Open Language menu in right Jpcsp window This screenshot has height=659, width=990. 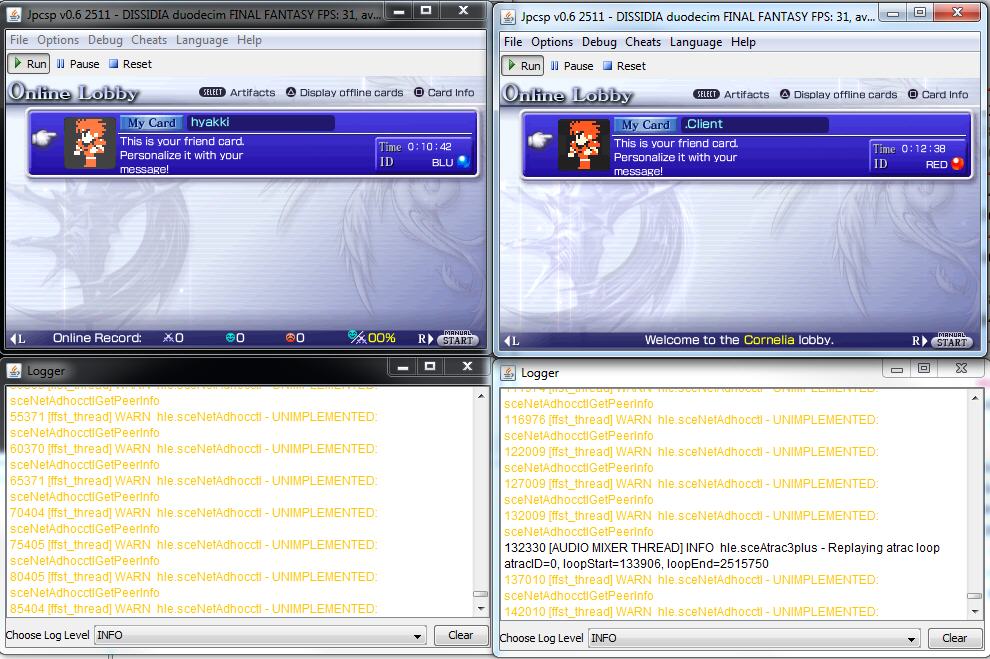696,42
